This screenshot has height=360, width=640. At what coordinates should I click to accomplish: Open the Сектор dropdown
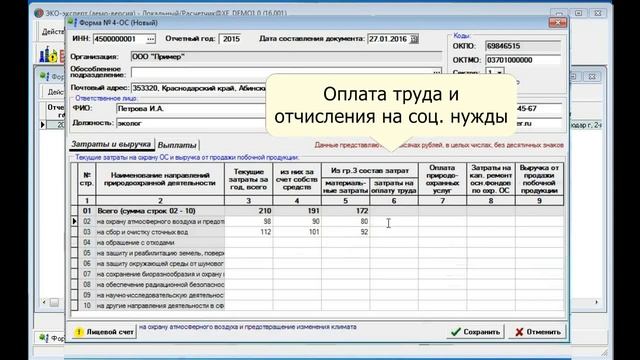click(x=499, y=73)
